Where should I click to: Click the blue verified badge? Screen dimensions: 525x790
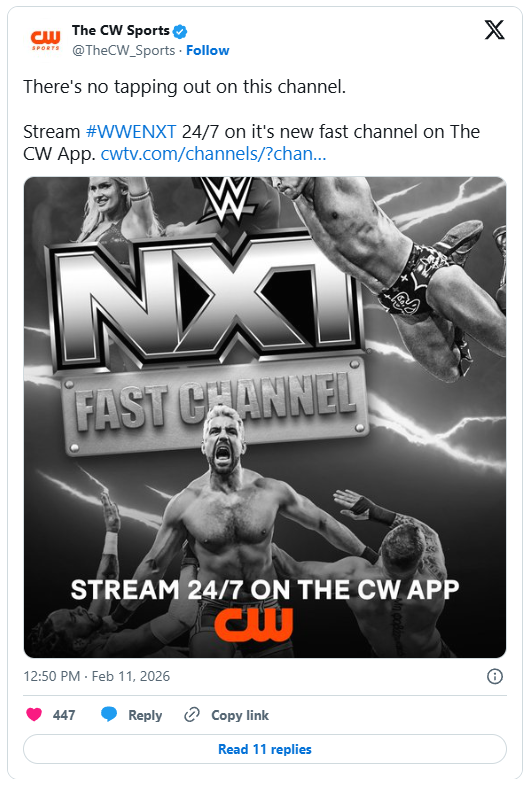(x=180, y=31)
